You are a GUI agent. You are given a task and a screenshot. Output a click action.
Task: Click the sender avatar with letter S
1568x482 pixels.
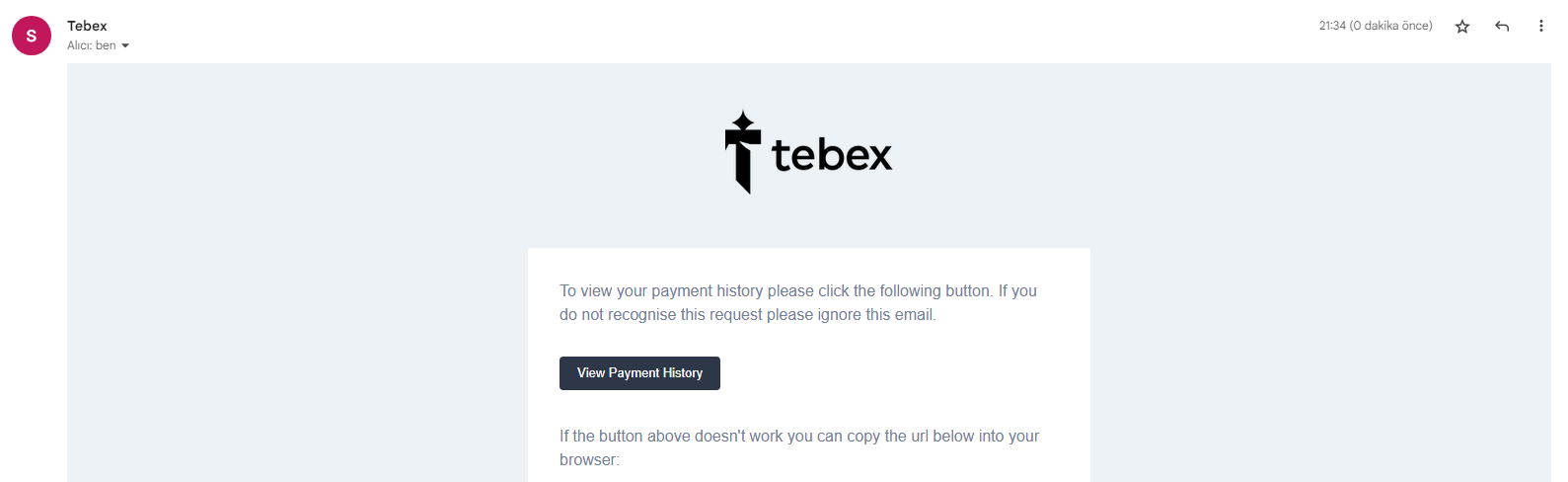click(x=32, y=36)
